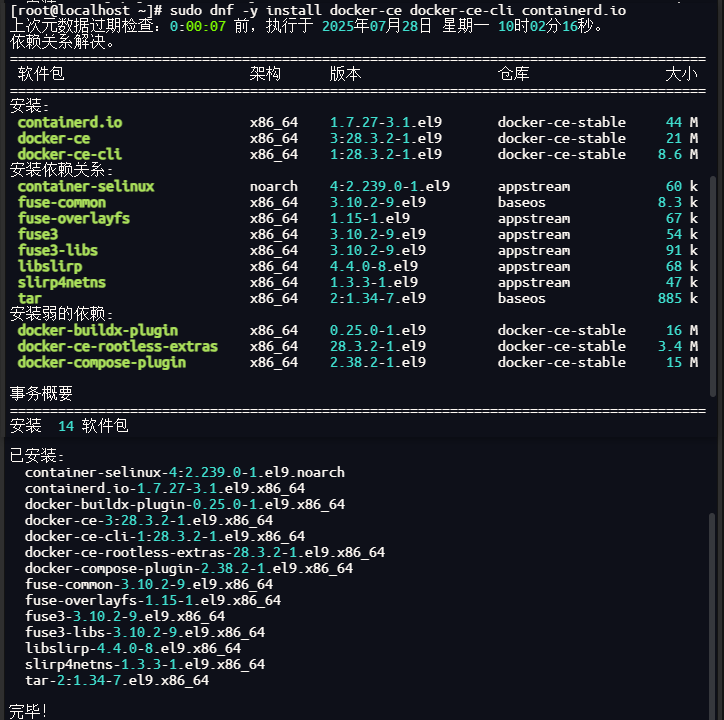Click green "docker-compose-plugin" package name in table
This screenshot has width=724, height=720.
coord(102,363)
